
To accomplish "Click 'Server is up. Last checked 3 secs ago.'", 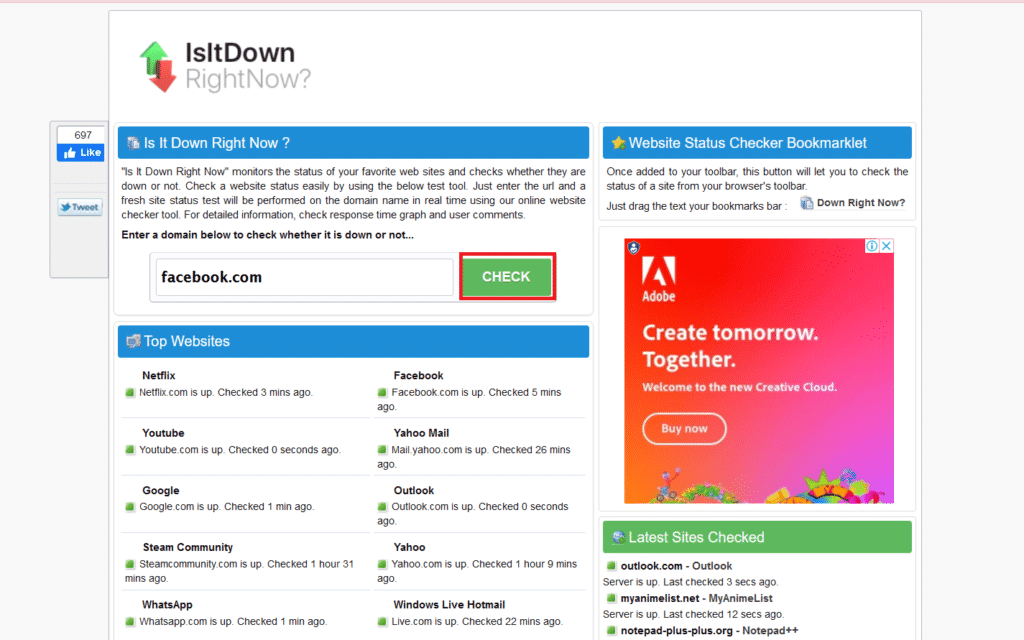I will [x=690, y=582].
